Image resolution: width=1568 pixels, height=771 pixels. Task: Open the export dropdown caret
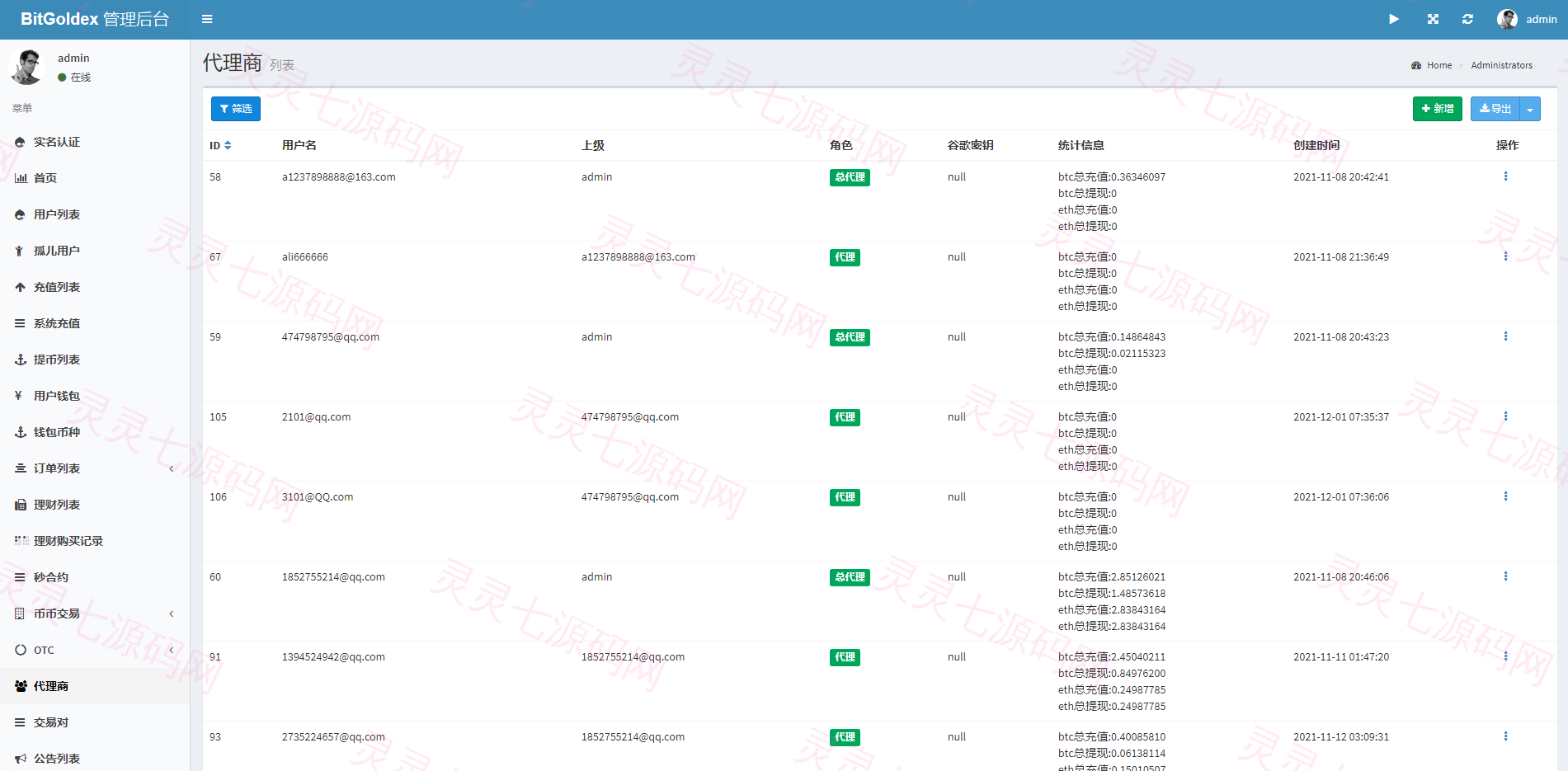point(1530,109)
